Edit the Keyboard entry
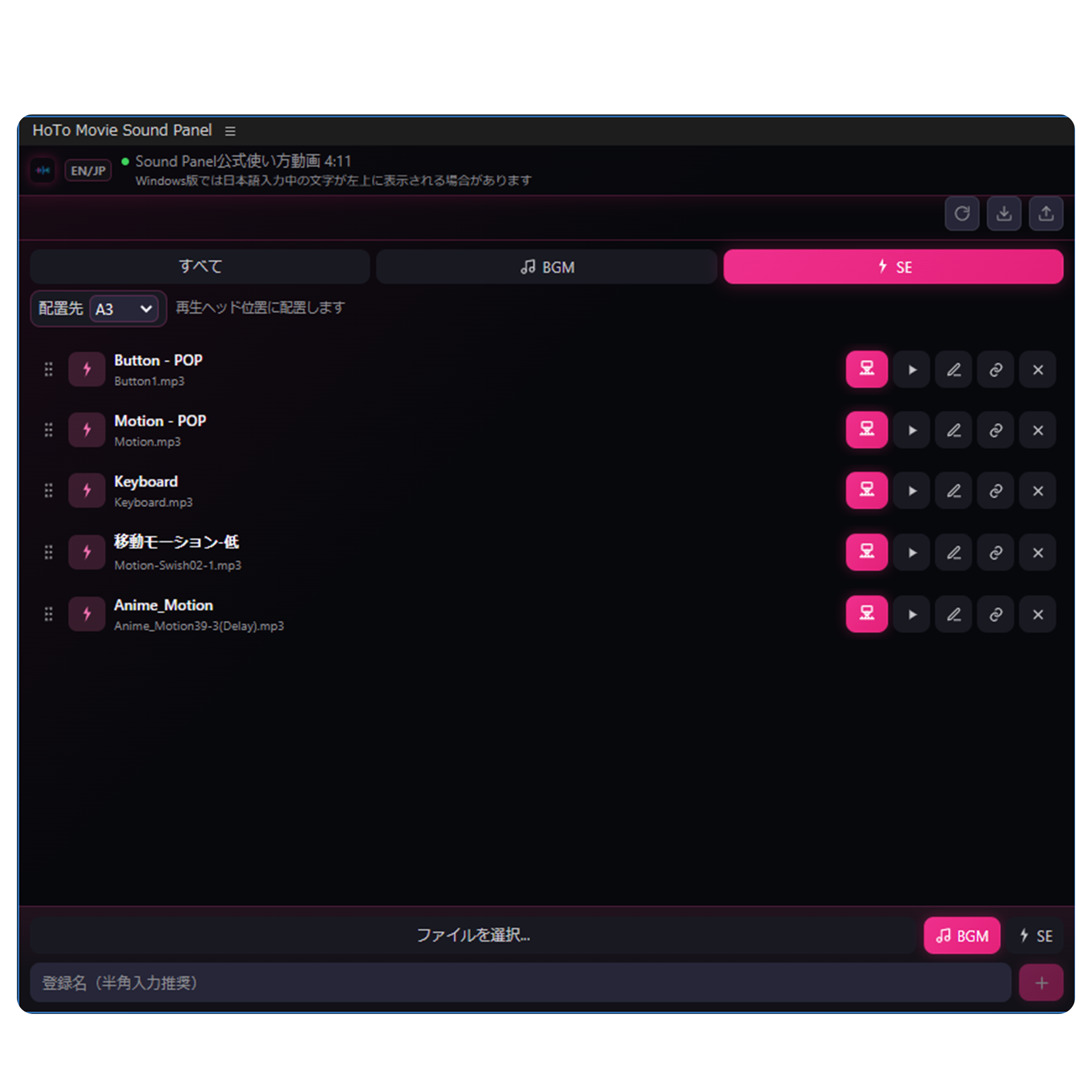Screen dimensions: 1092x1092 point(953,491)
